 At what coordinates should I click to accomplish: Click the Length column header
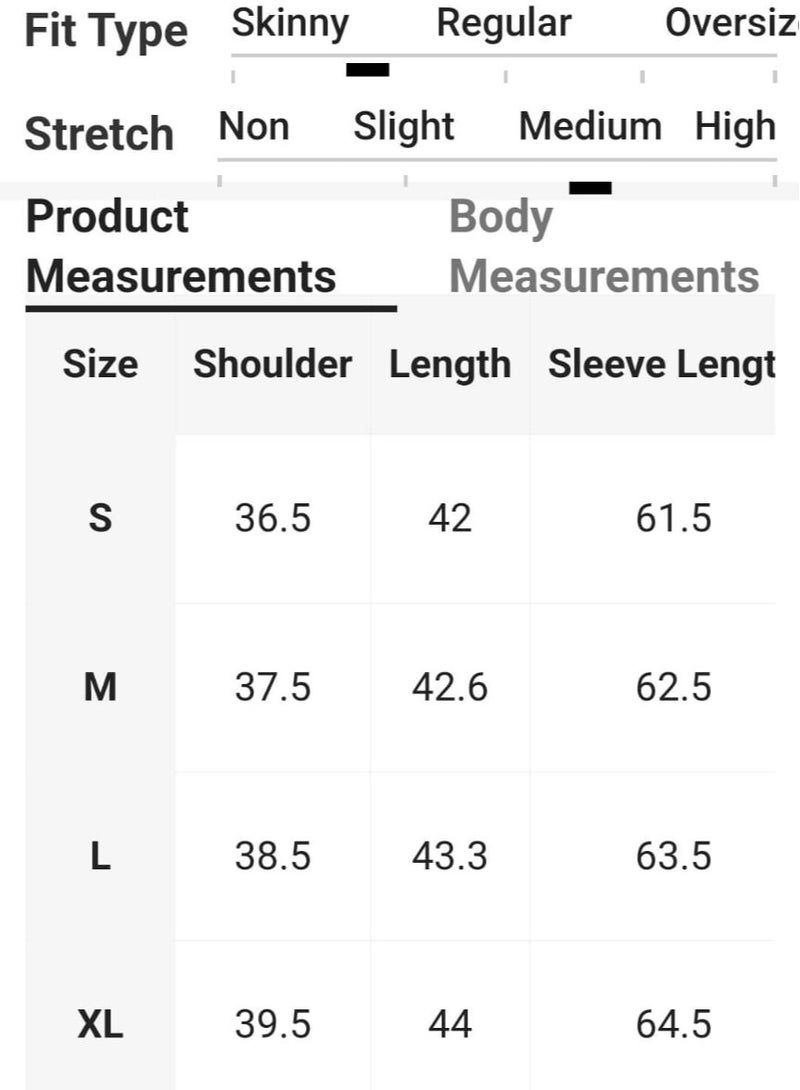[x=450, y=365]
